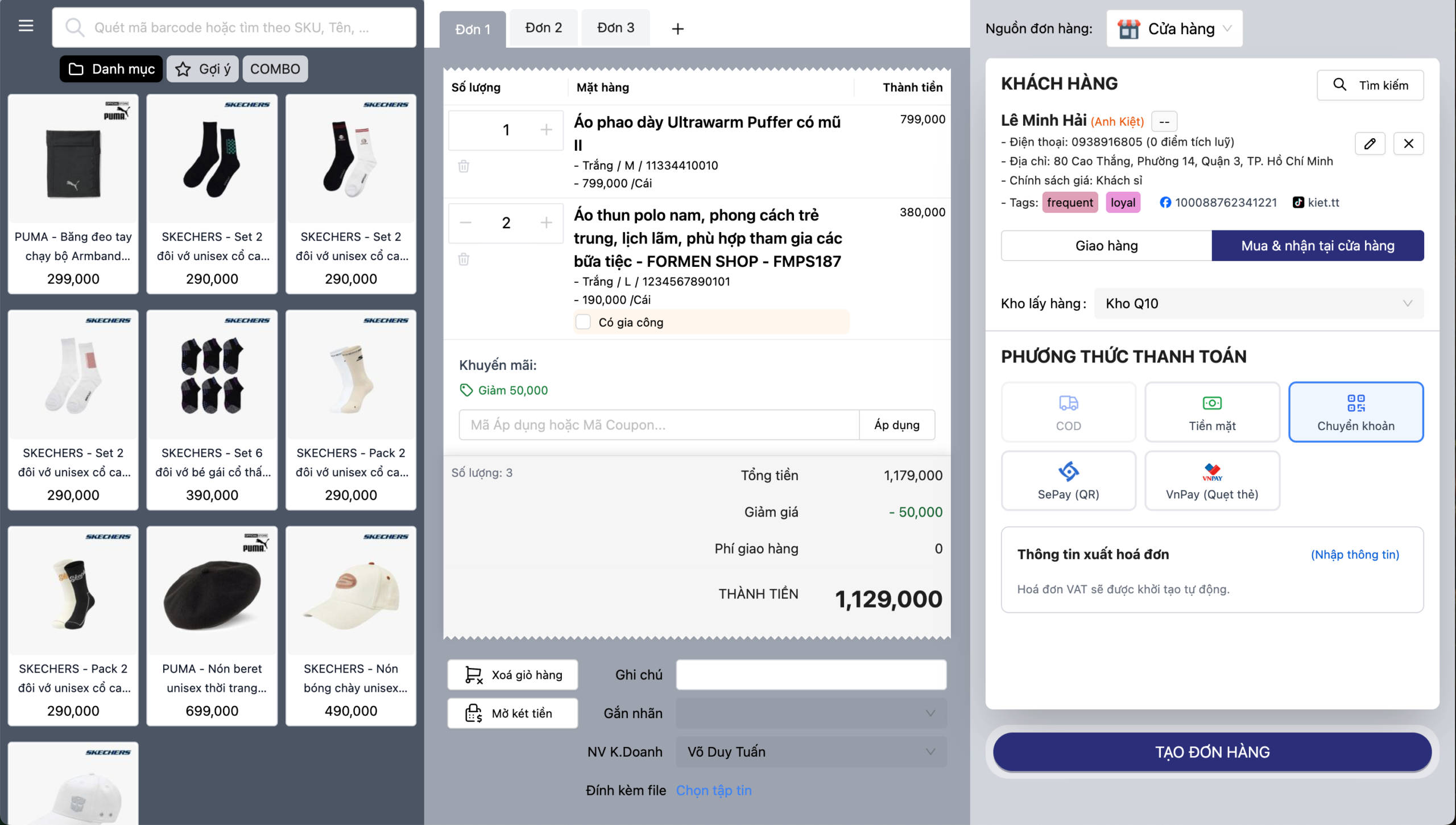The width and height of the screenshot is (1456, 825).
Task: Switch to Giao hàng delivery mode
Action: click(1106, 246)
